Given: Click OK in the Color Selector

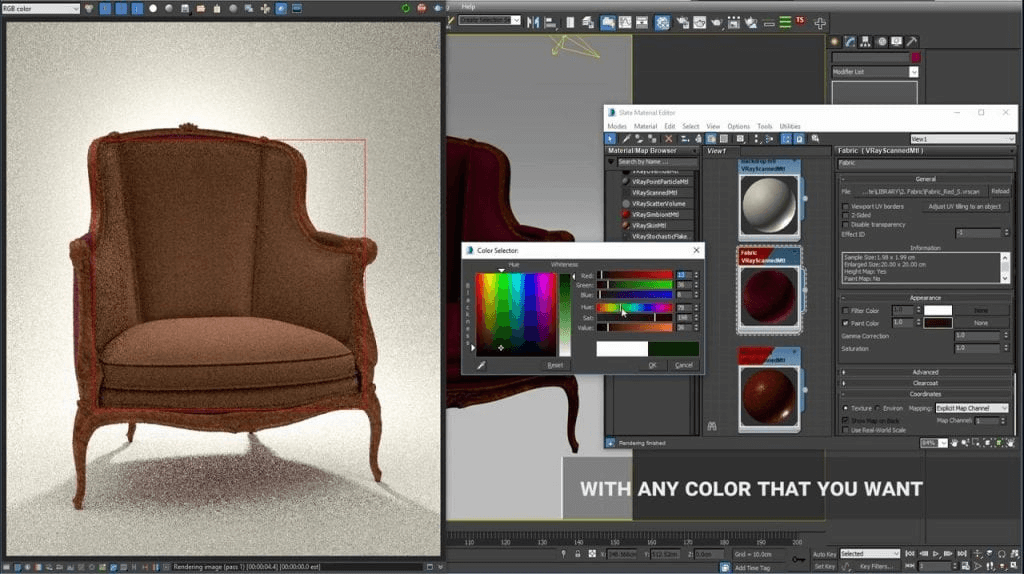Looking at the screenshot, I should tap(652, 365).
